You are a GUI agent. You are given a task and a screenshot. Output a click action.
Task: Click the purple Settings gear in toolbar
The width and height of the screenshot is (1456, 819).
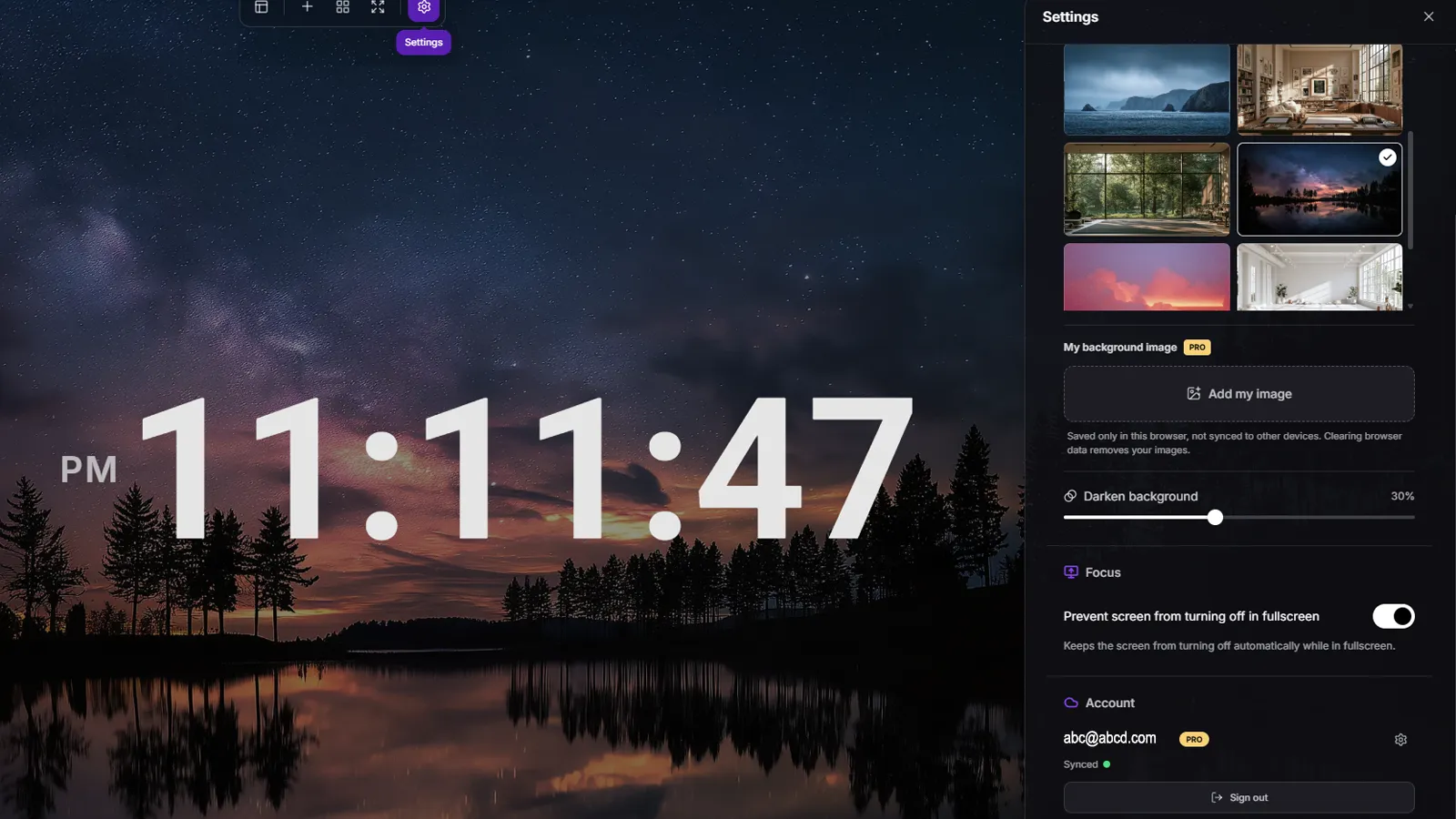(x=424, y=8)
